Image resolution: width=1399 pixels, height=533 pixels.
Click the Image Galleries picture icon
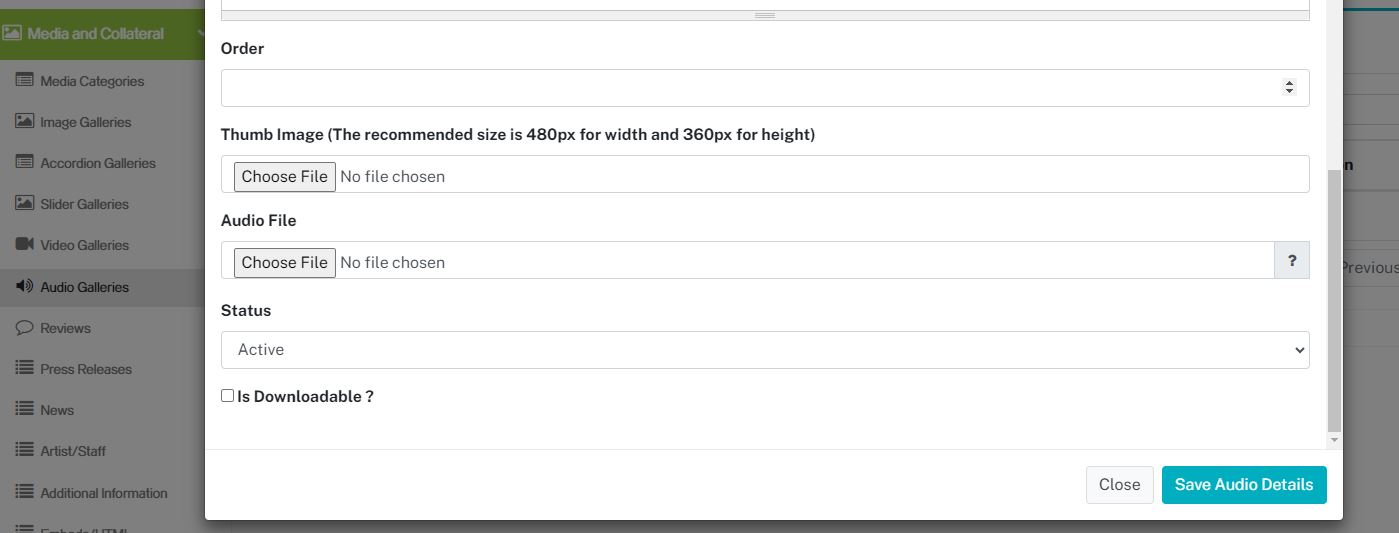coord(24,121)
